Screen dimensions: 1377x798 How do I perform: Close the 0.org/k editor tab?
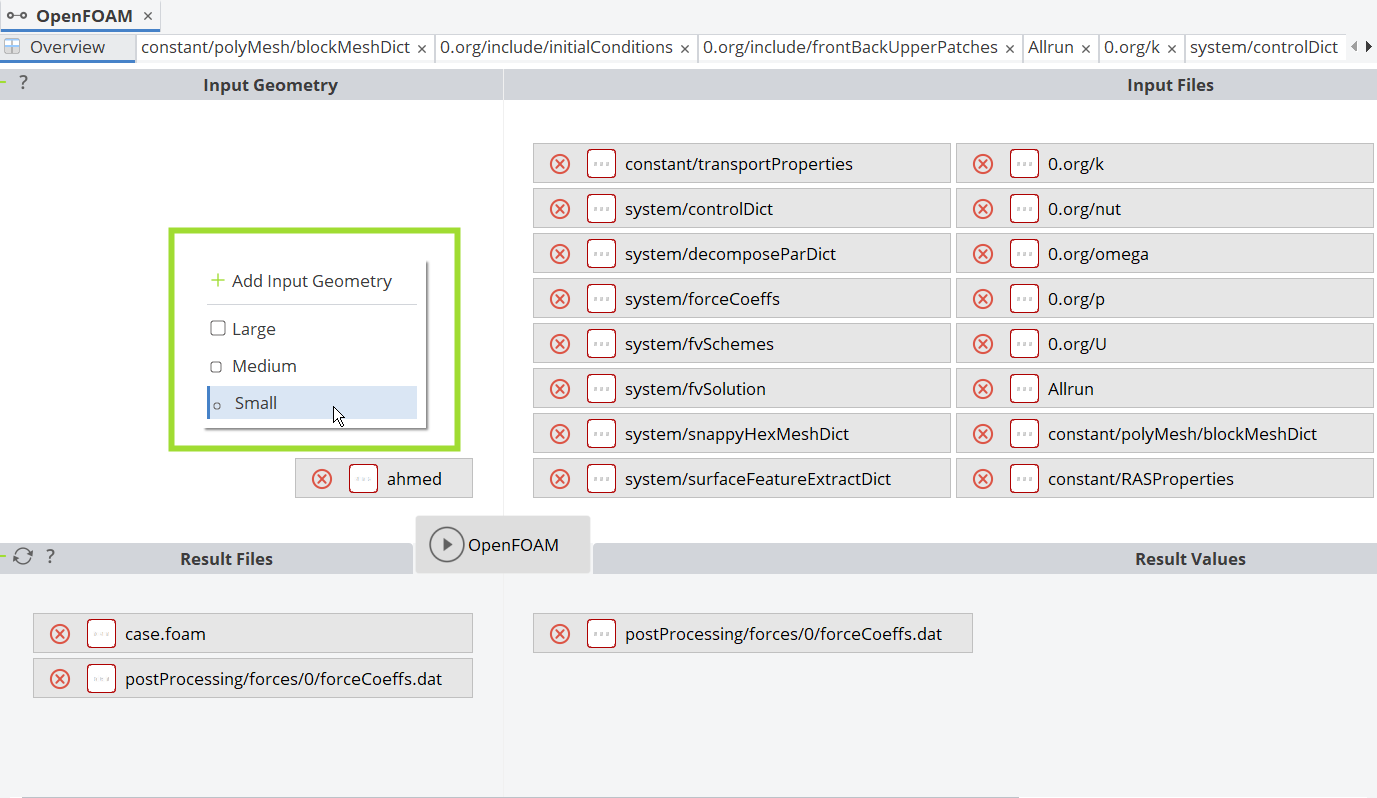click(1172, 48)
